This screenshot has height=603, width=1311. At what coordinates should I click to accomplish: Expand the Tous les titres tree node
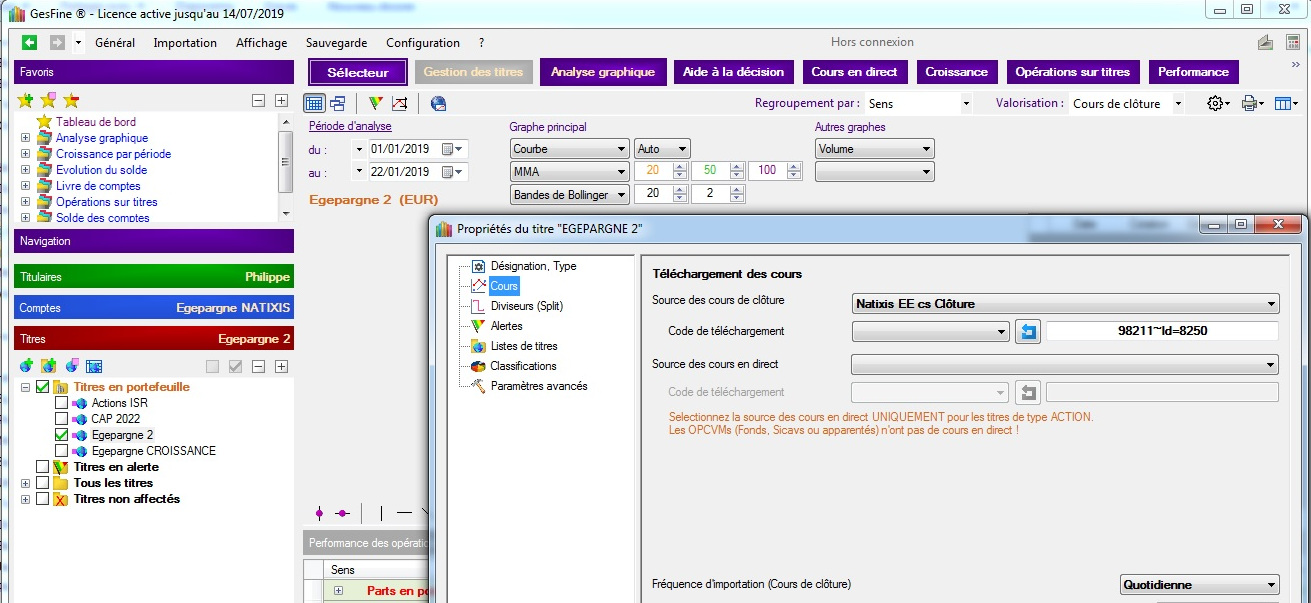25,483
